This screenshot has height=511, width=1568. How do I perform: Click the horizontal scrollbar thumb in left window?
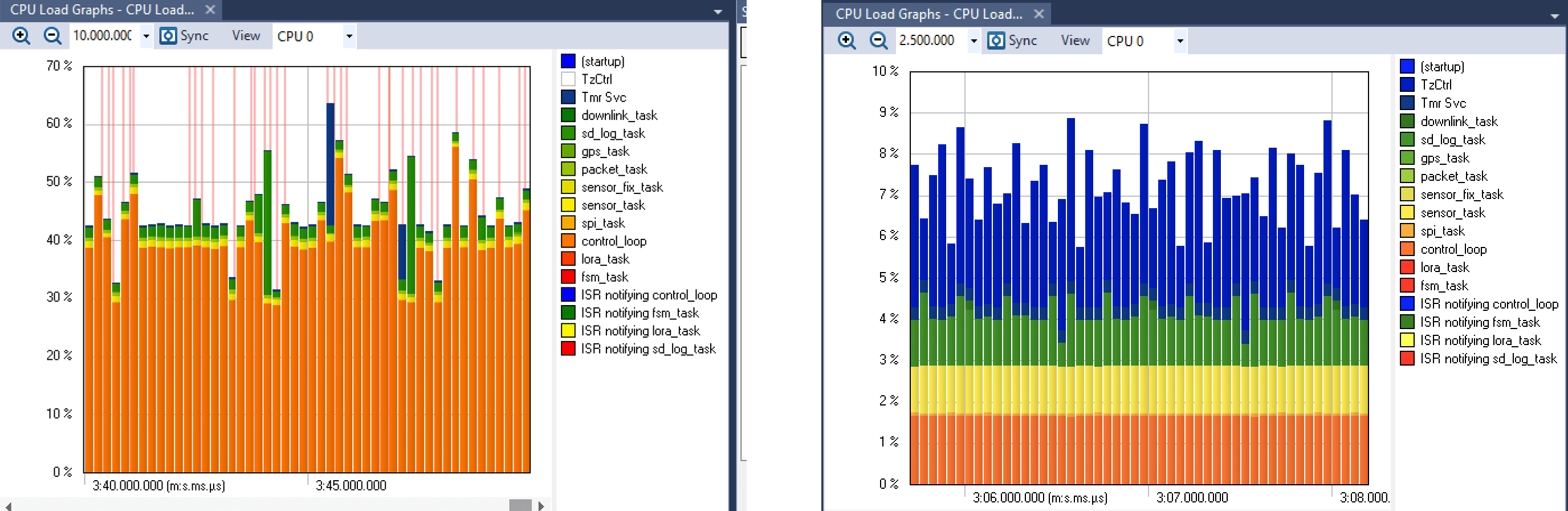click(520, 505)
